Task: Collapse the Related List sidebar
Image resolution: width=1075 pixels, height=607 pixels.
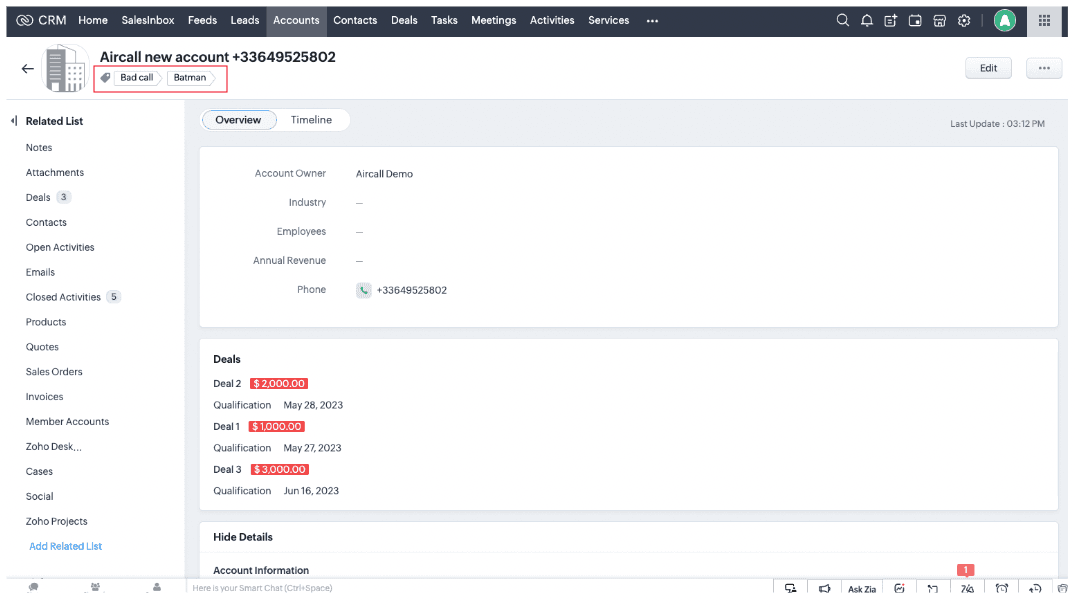Action: pos(14,121)
